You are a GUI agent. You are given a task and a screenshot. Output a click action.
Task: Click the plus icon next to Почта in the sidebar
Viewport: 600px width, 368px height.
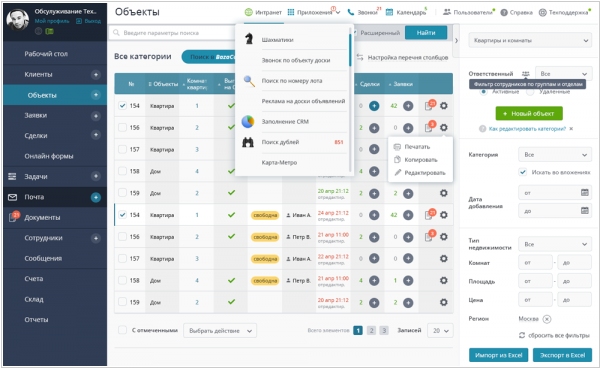point(96,197)
